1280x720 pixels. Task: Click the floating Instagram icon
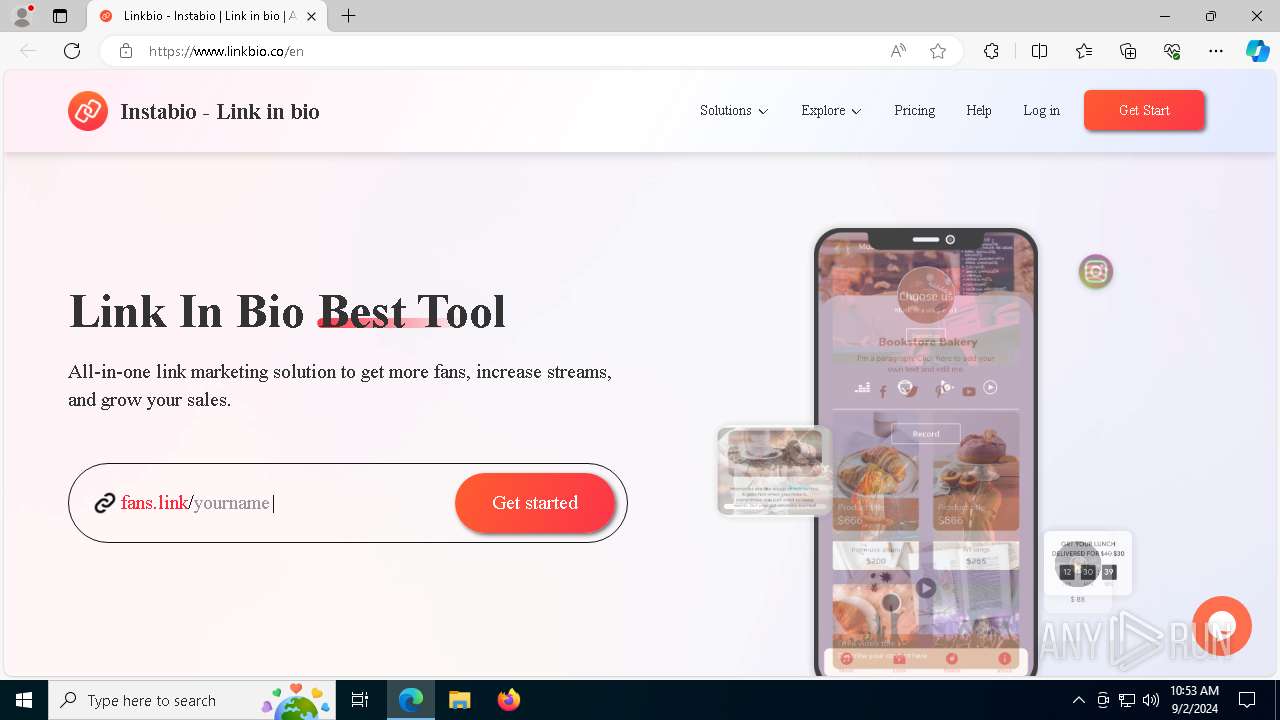point(1096,272)
